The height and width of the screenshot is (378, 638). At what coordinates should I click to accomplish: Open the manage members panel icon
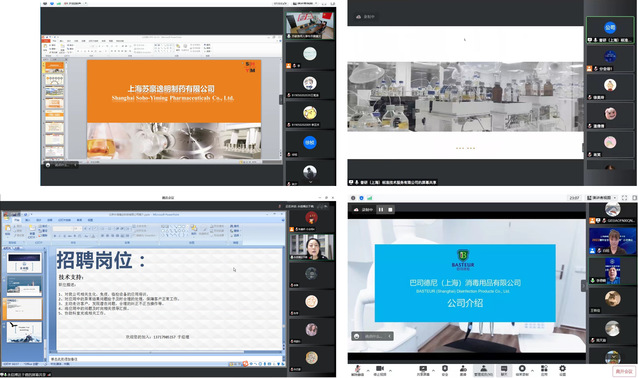click(x=483, y=370)
